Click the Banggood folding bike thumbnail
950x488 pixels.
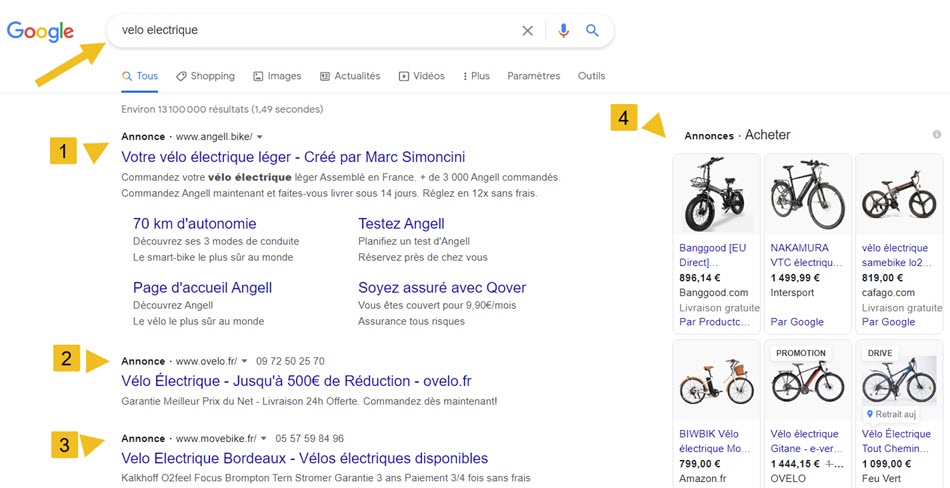[716, 194]
